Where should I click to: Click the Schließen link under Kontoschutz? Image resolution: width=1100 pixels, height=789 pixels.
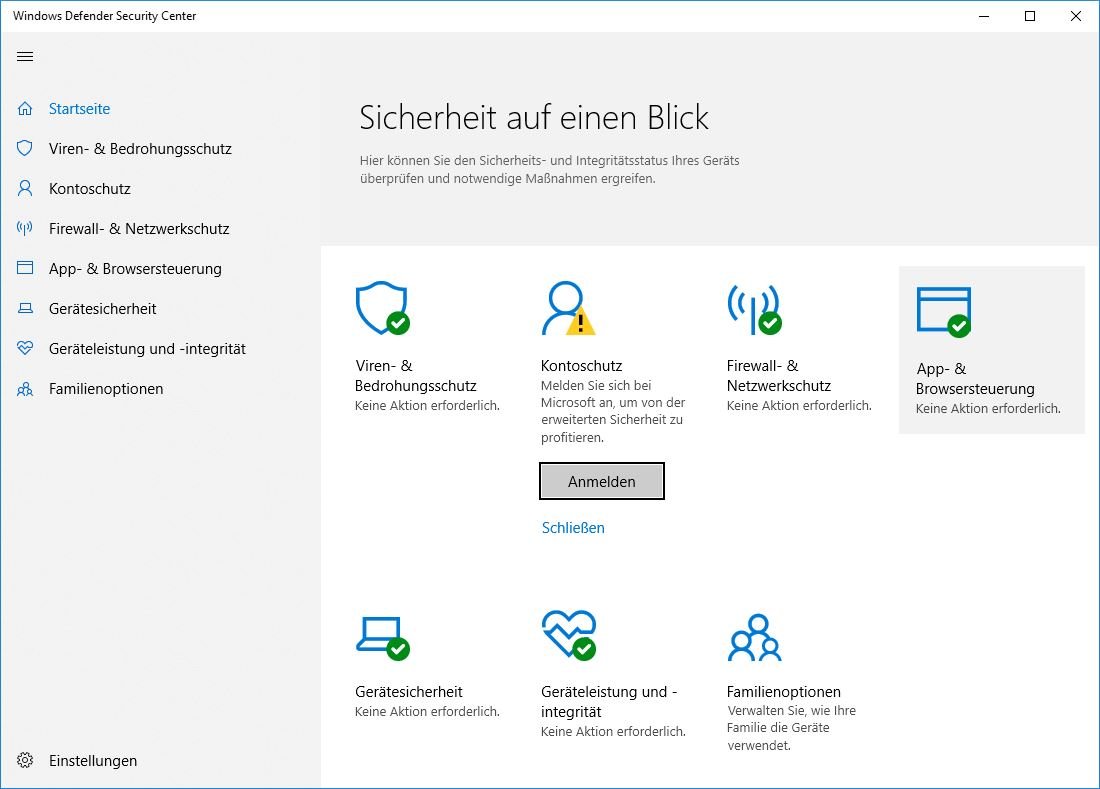(573, 528)
